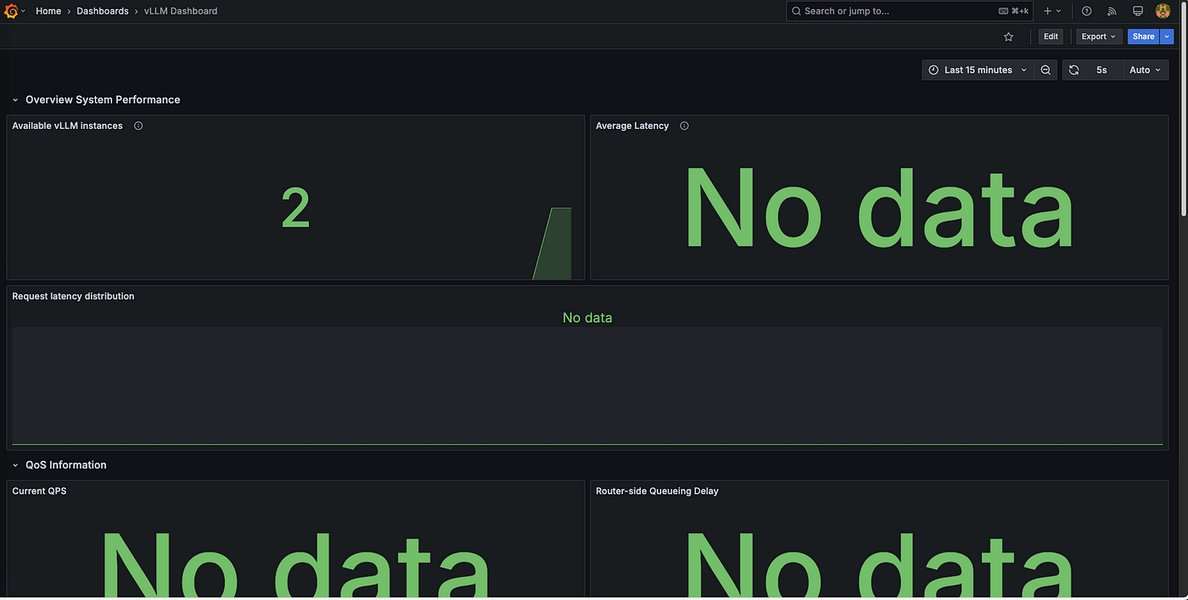The height and width of the screenshot is (600, 1188).
Task: Focus the 'Search or jump to...' field
Action: tap(909, 11)
